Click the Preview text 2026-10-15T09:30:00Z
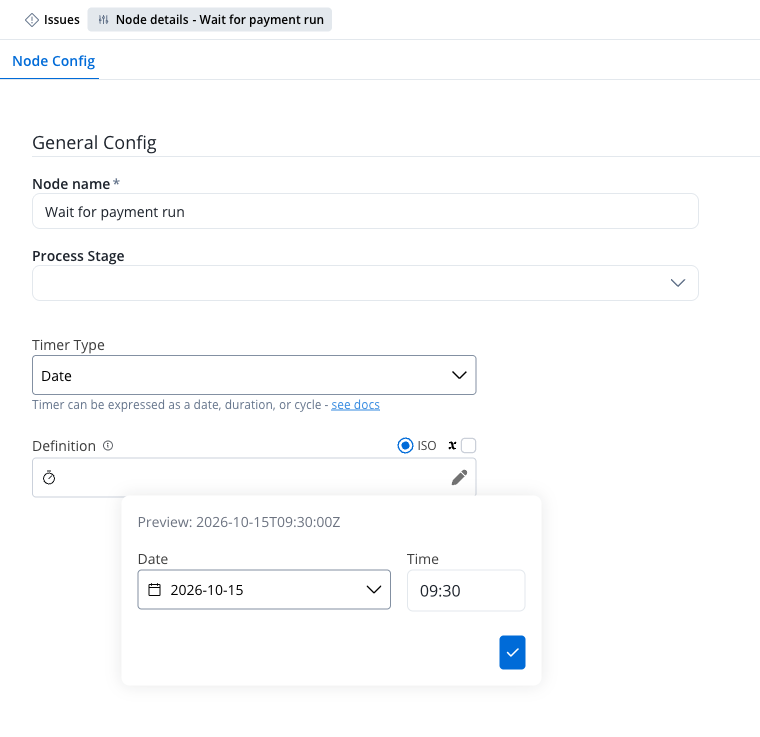Screen dimensions: 760x737 pos(239,522)
